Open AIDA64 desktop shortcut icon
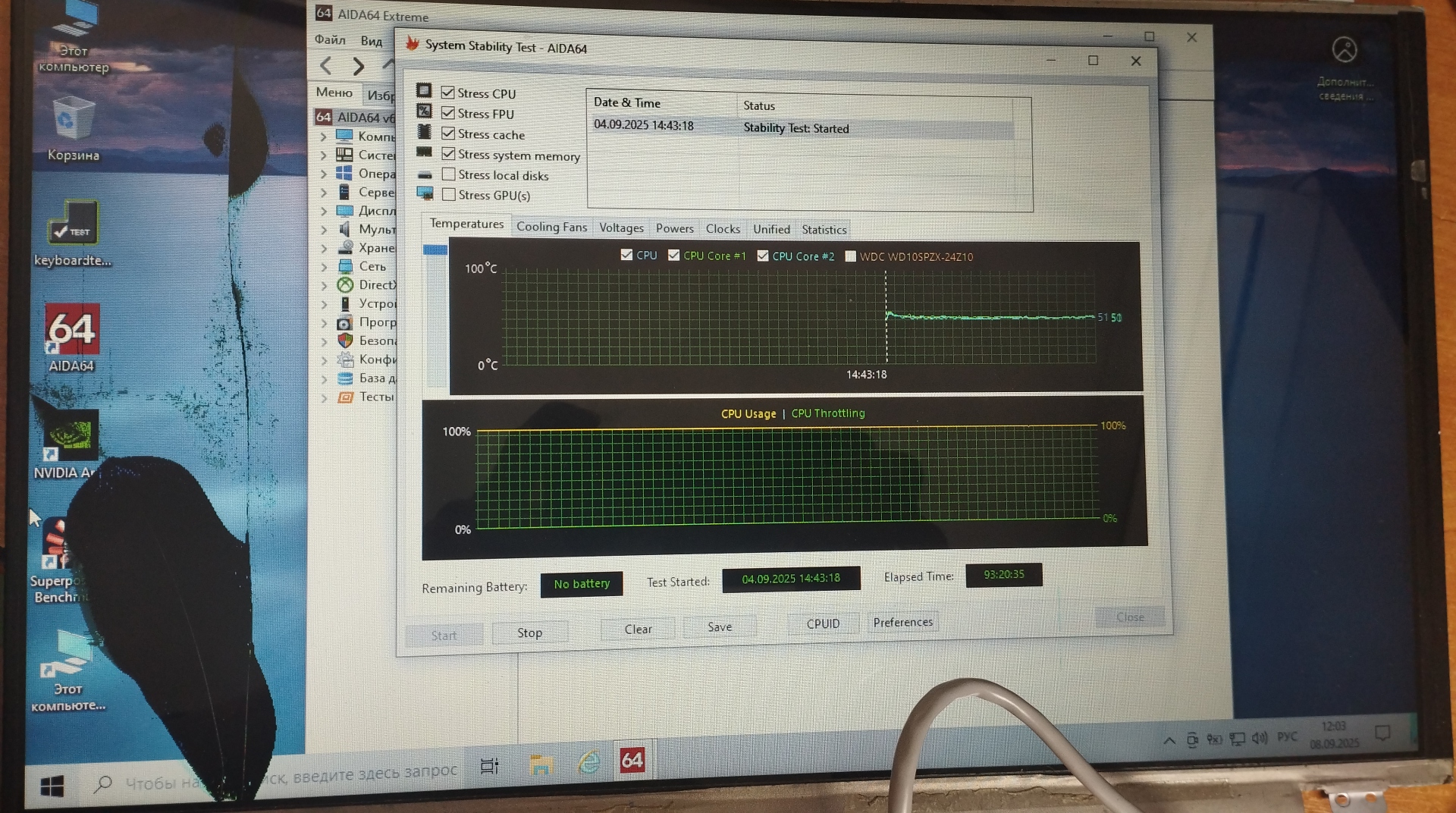 pyautogui.click(x=71, y=331)
